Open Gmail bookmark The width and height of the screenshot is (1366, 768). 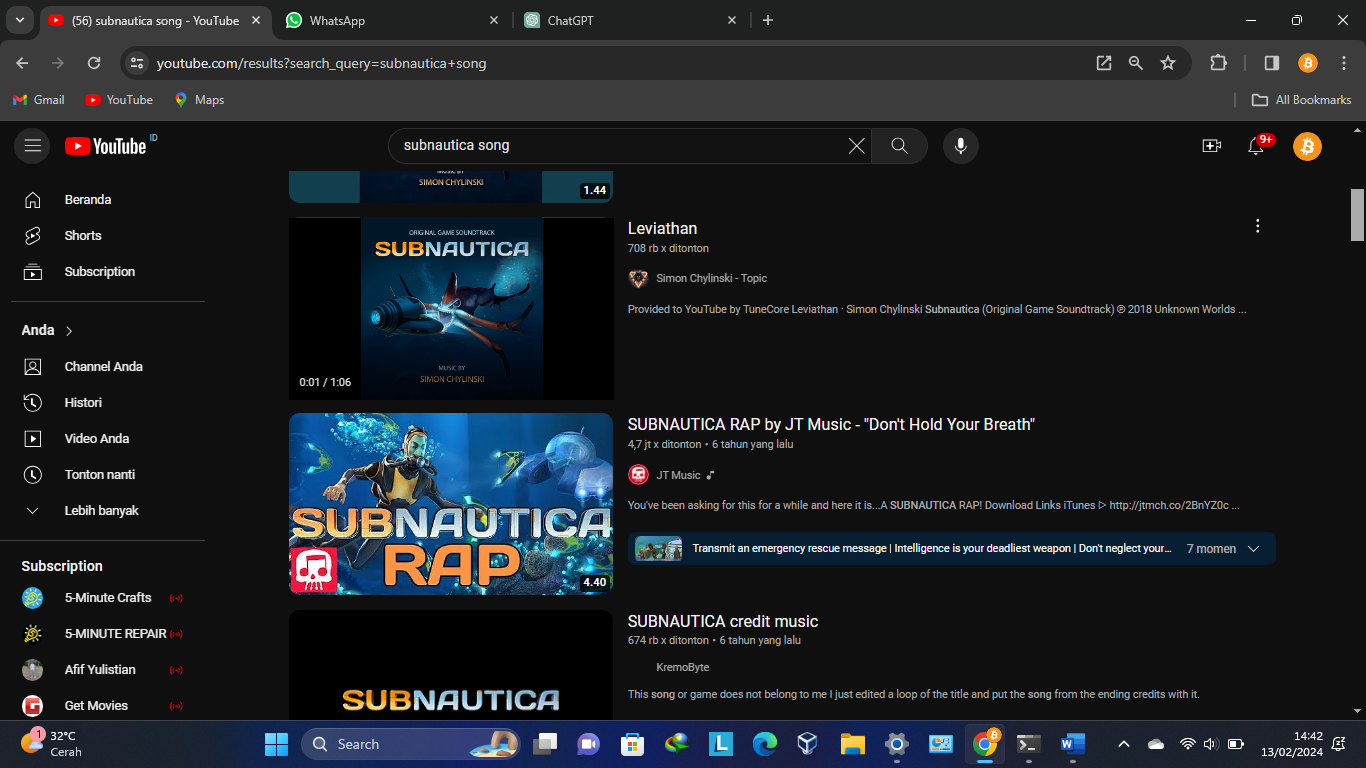pyautogui.click(x=38, y=100)
